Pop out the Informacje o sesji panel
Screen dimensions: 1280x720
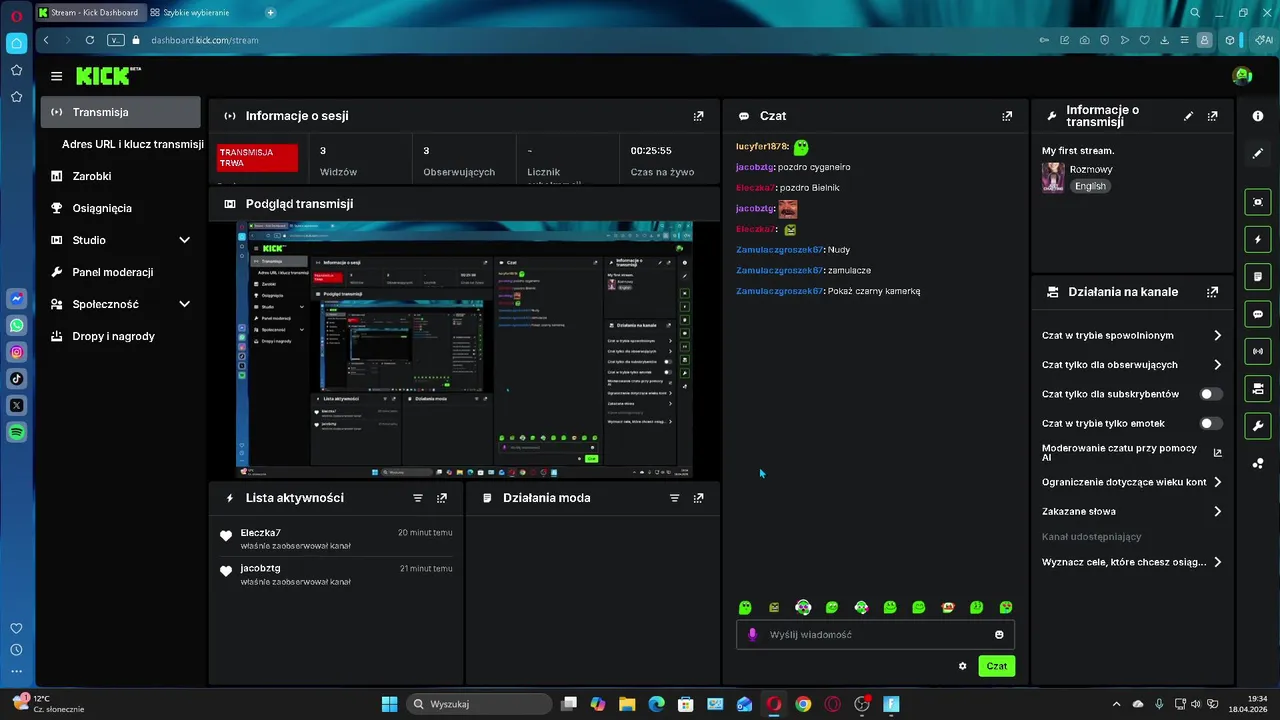698,116
